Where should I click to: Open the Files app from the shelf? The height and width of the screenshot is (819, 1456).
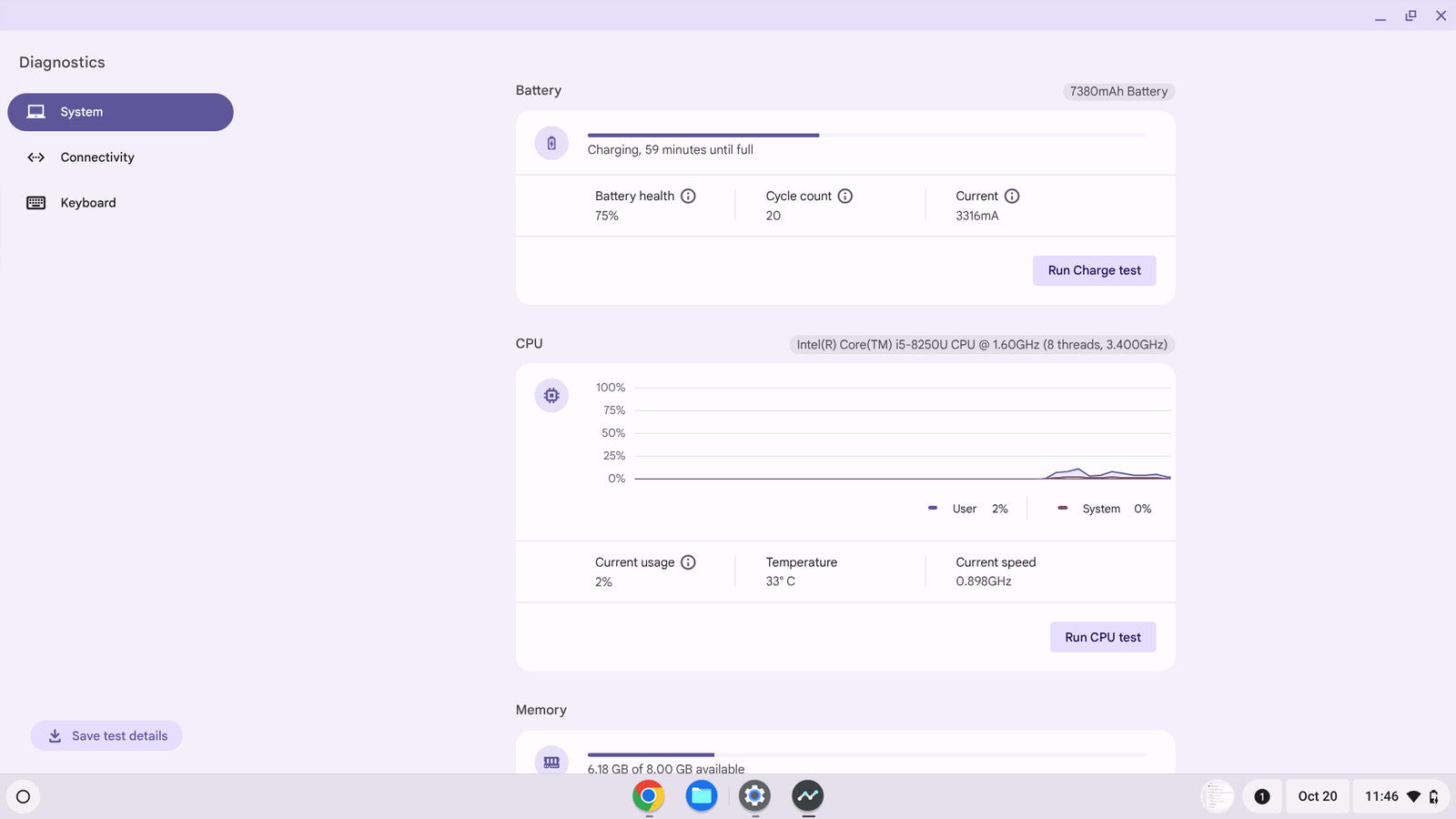coord(702,796)
